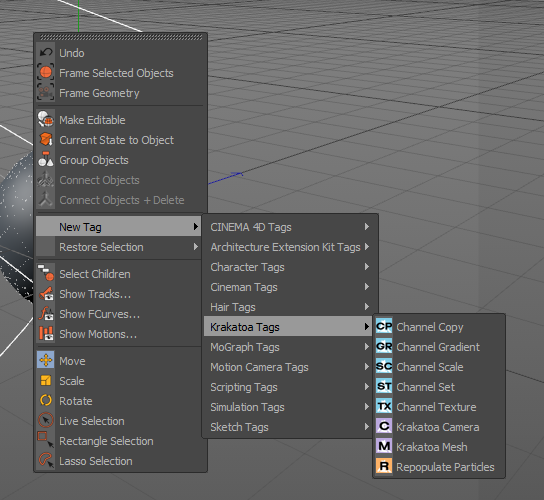Image resolution: width=544 pixels, height=500 pixels.
Task: Click the Group Objects icon
Action: click(46, 159)
